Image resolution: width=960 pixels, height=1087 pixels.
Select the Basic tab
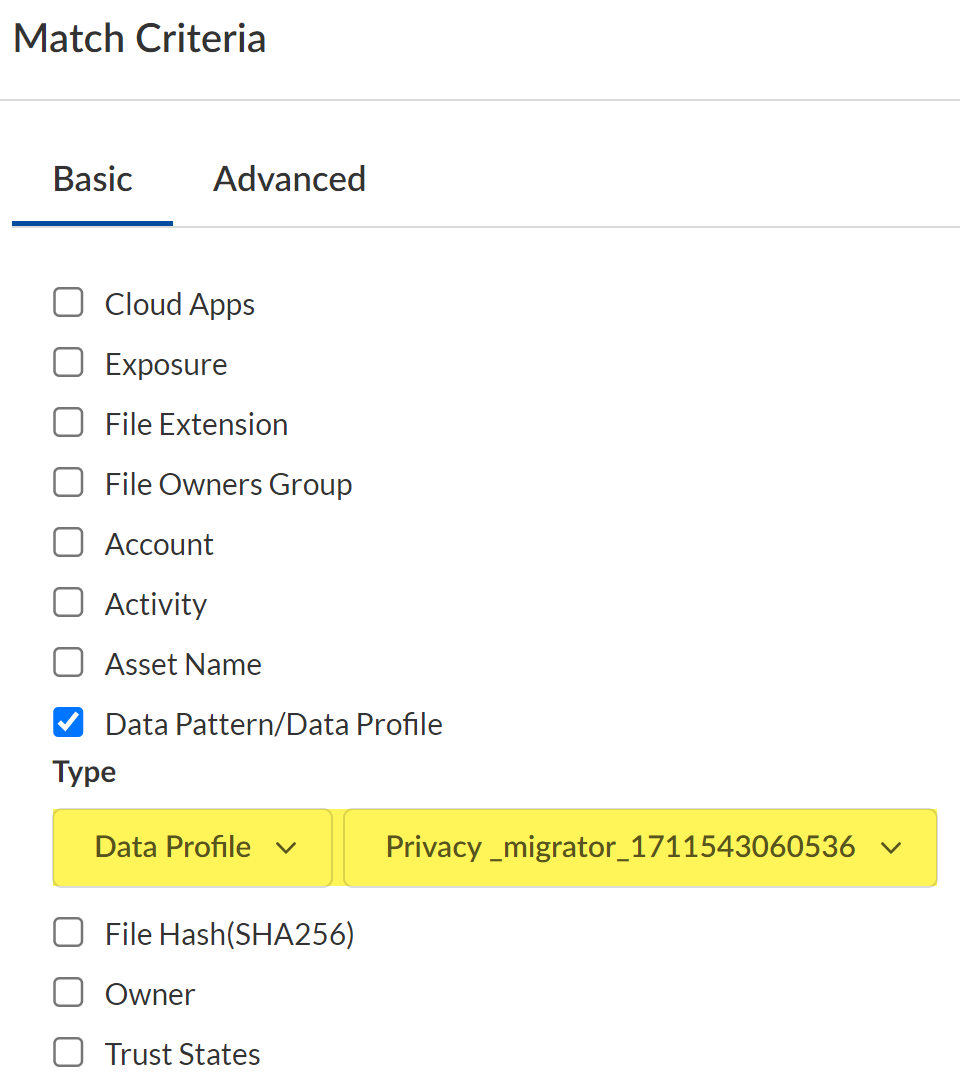point(92,179)
